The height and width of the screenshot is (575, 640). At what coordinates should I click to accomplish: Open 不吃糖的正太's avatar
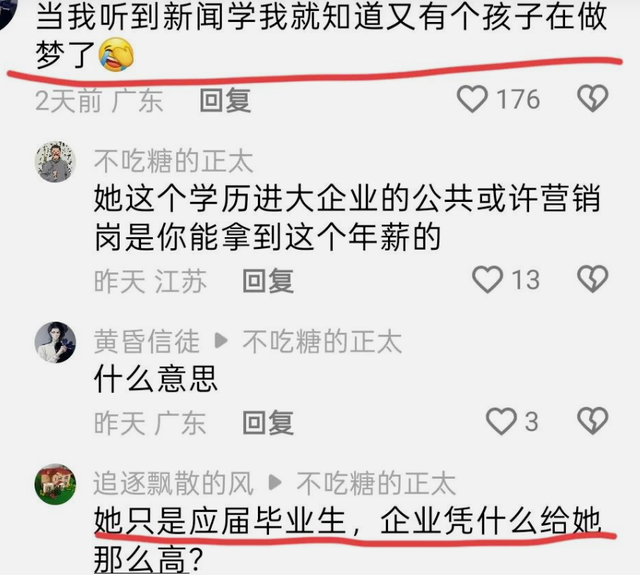[x=55, y=162]
